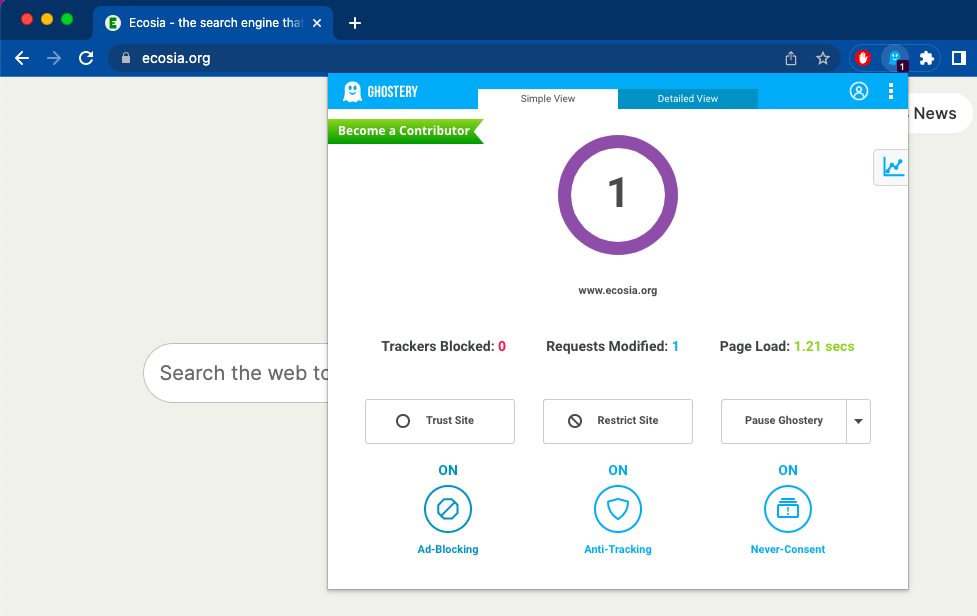This screenshot has width=977, height=616.
Task: Expand the Pause Ghostery duration dropdown arrow
Action: tap(858, 422)
